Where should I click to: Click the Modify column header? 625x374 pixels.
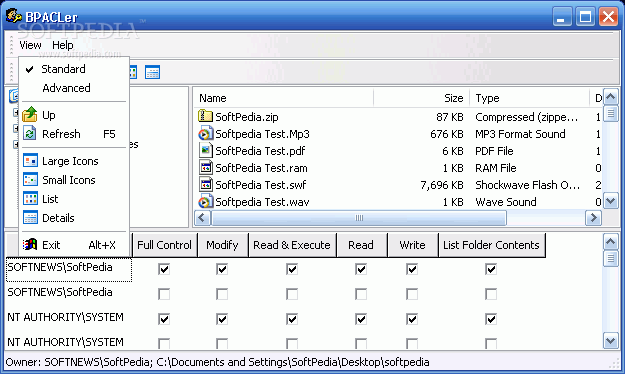click(x=222, y=245)
